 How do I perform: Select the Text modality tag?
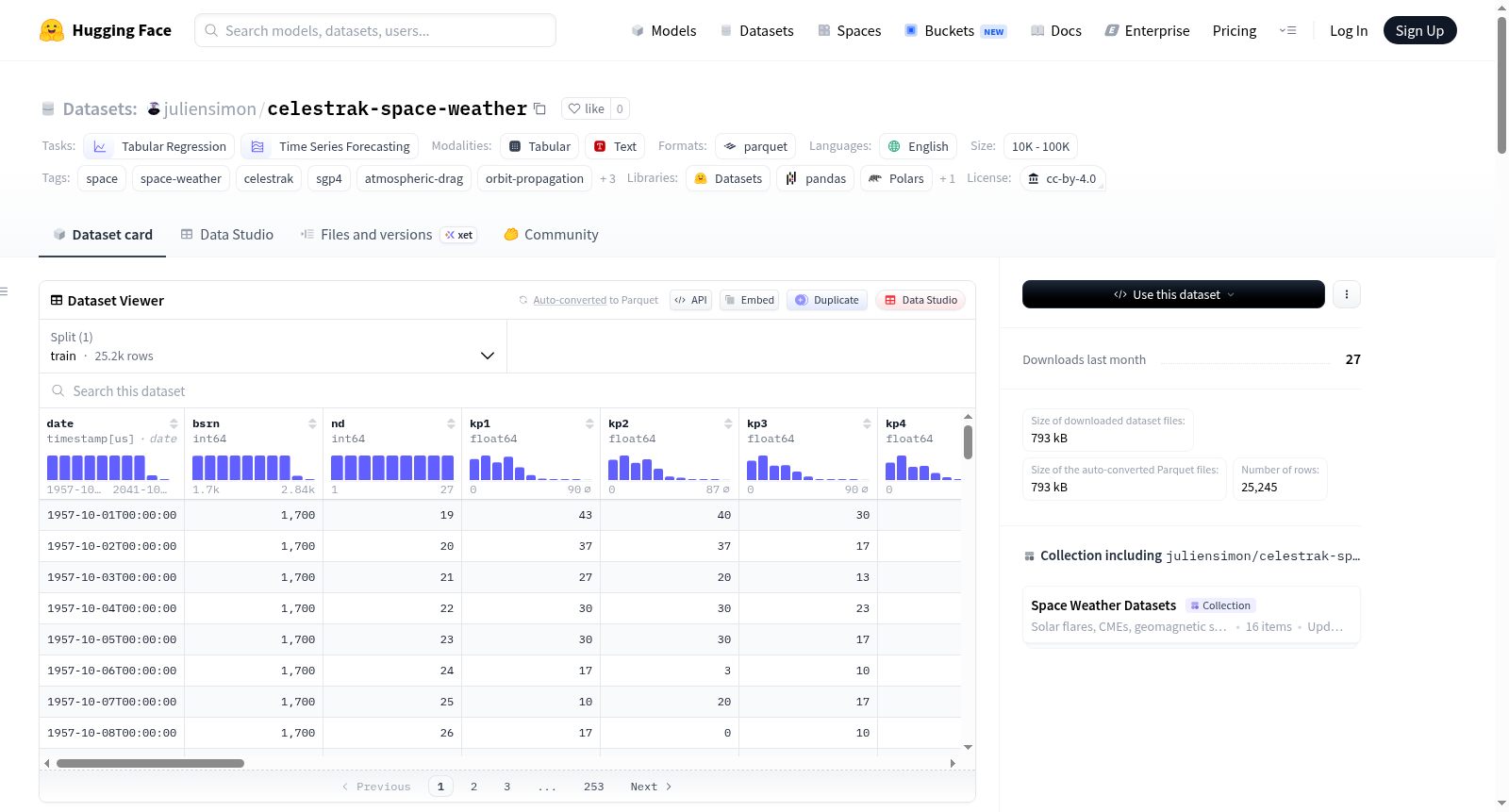click(615, 146)
